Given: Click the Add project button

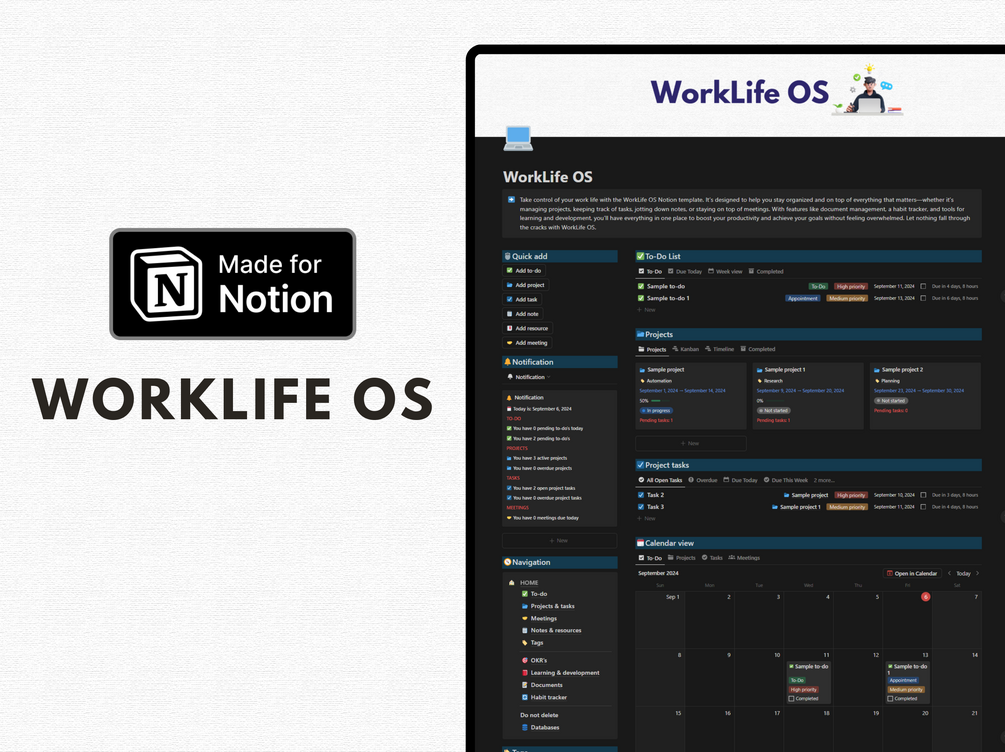Looking at the screenshot, I should [526, 285].
